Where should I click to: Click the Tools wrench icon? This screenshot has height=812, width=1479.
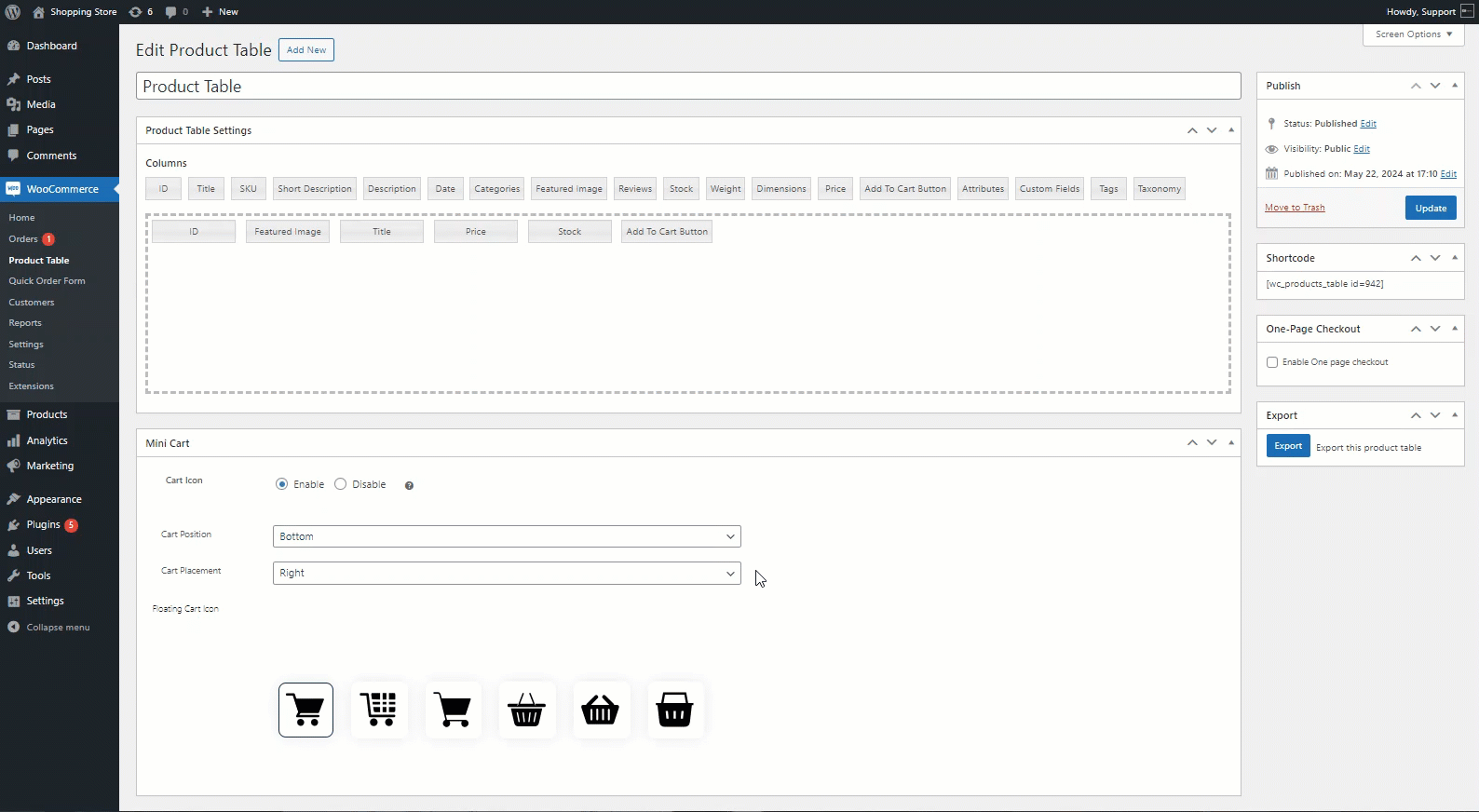pyautogui.click(x=13, y=575)
